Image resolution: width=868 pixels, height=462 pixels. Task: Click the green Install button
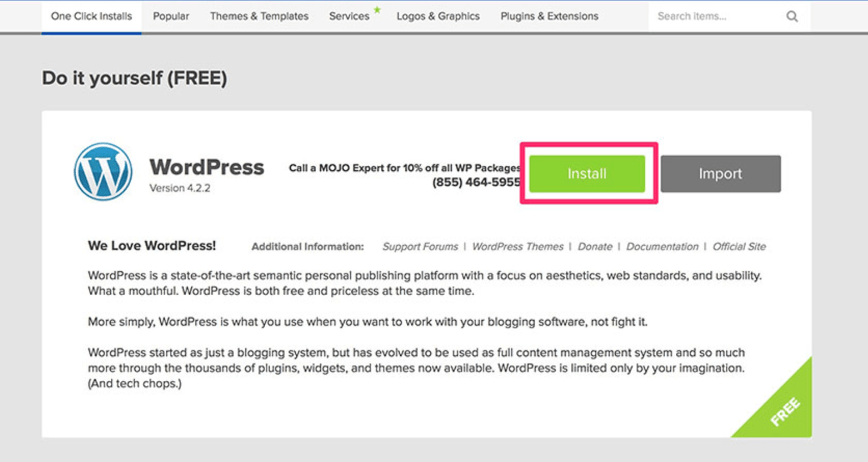(587, 174)
